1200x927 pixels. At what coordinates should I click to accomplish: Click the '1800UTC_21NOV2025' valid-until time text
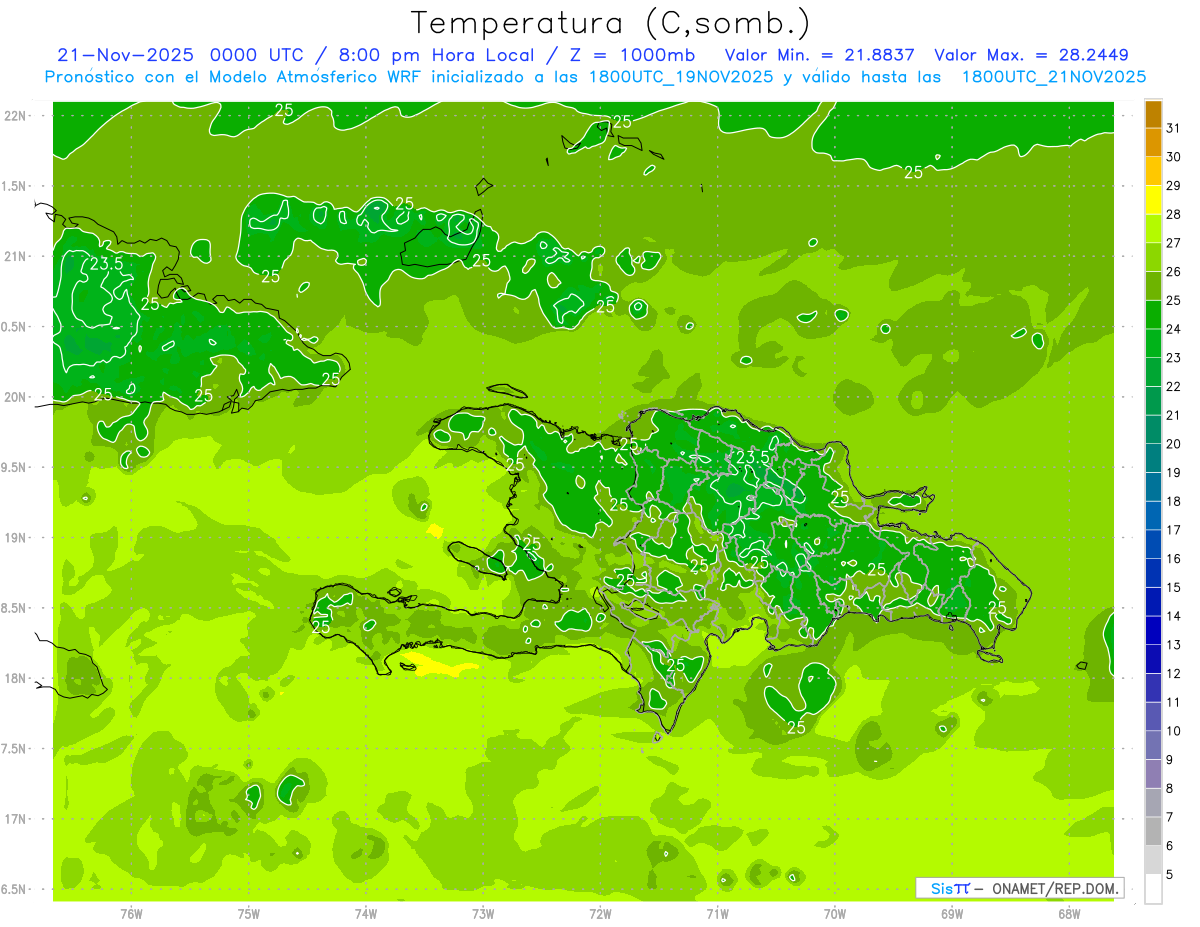click(1053, 77)
